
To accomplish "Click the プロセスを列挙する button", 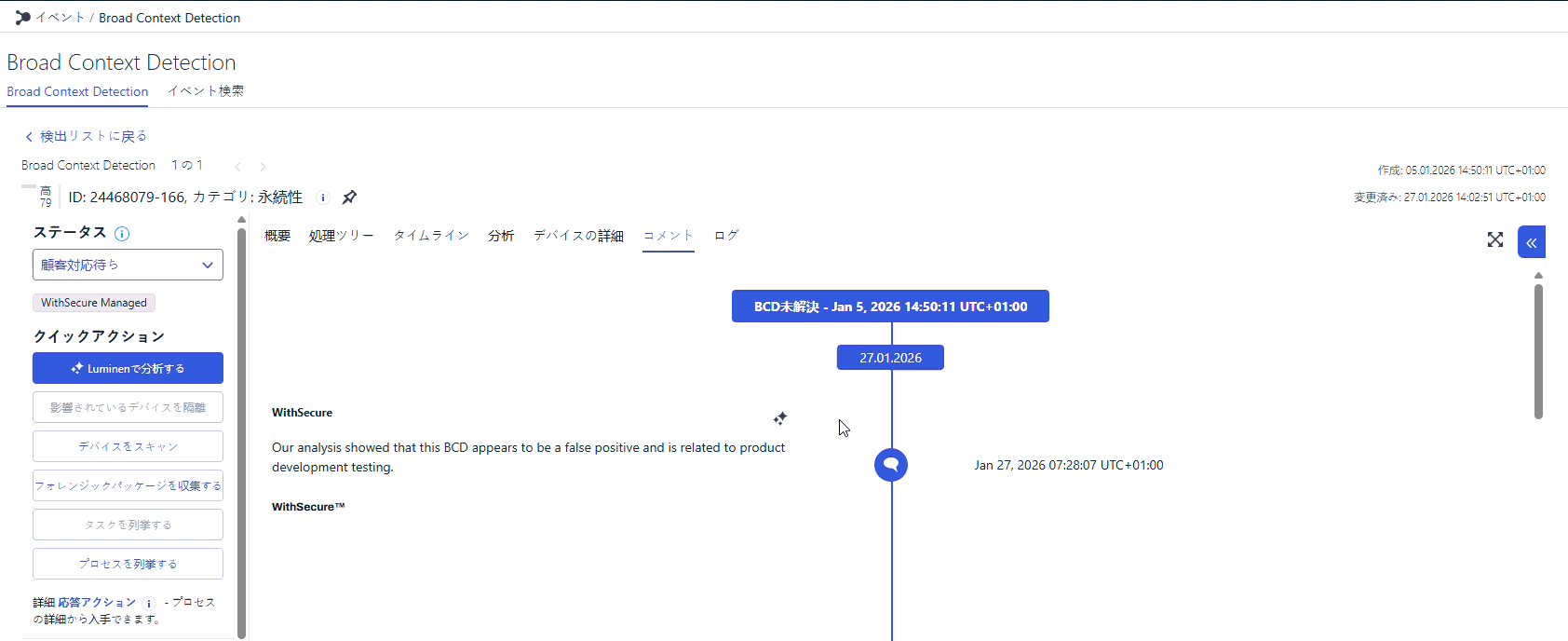I will pos(128,564).
